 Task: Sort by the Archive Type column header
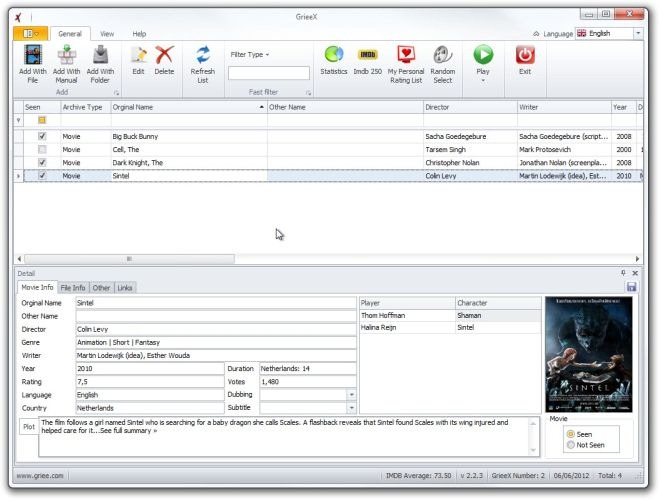pyautogui.click(x=86, y=107)
